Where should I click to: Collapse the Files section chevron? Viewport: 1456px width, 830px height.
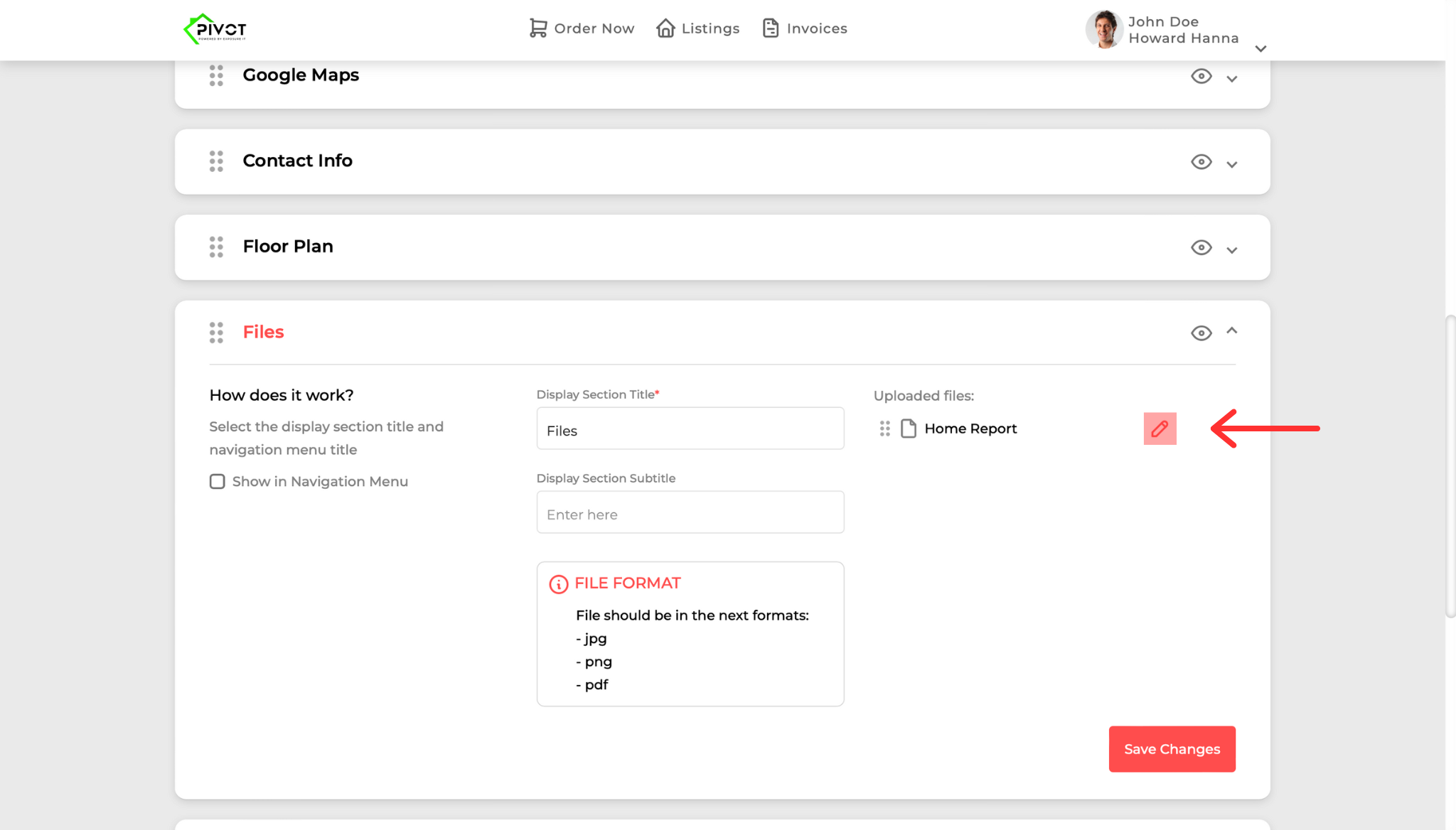(x=1232, y=331)
